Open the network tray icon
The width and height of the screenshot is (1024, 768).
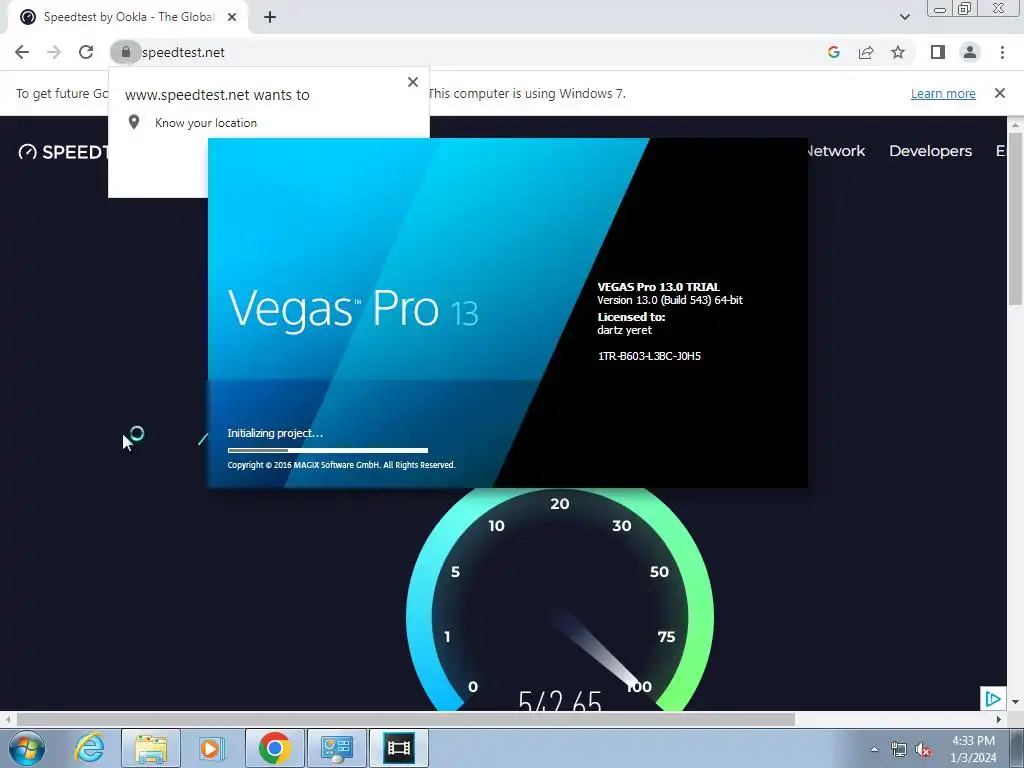click(899, 749)
